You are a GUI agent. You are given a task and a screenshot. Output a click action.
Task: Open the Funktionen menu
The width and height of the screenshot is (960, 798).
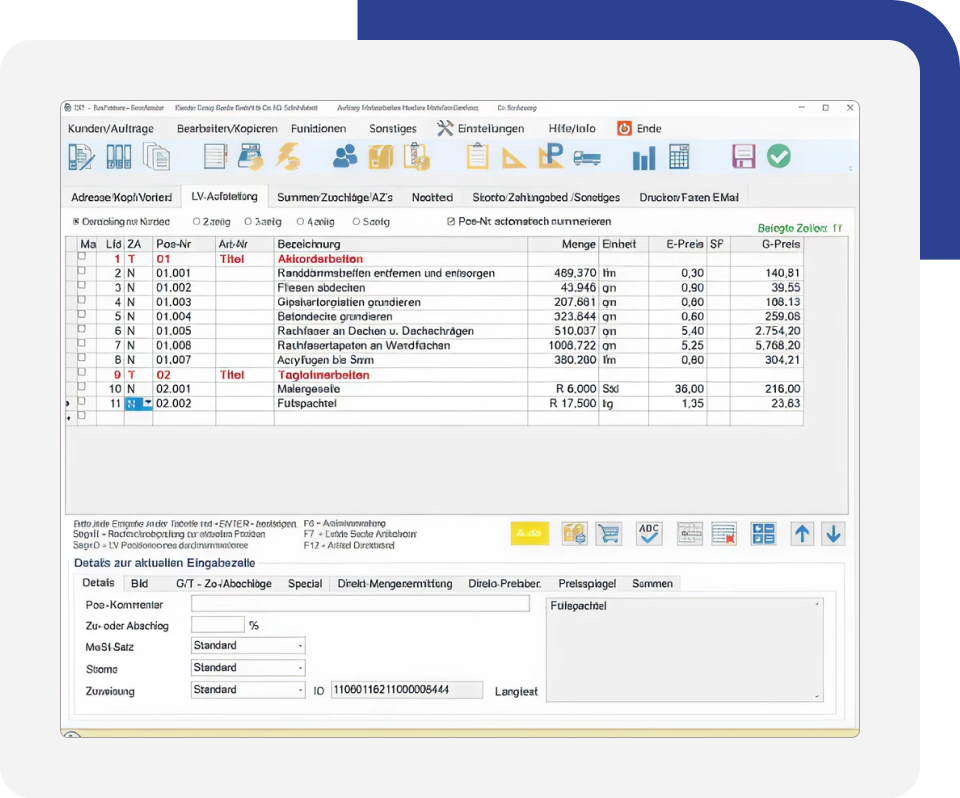pyautogui.click(x=318, y=128)
